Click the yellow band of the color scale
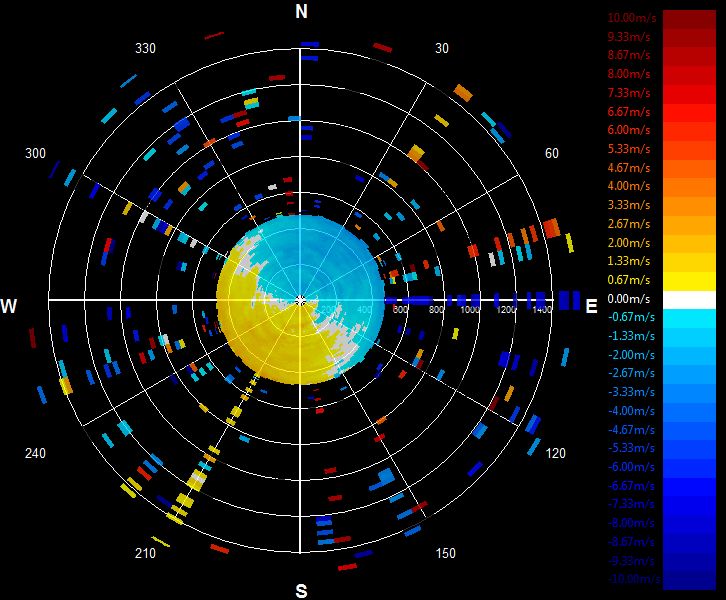The image size is (726, 600). pos(689,281)
